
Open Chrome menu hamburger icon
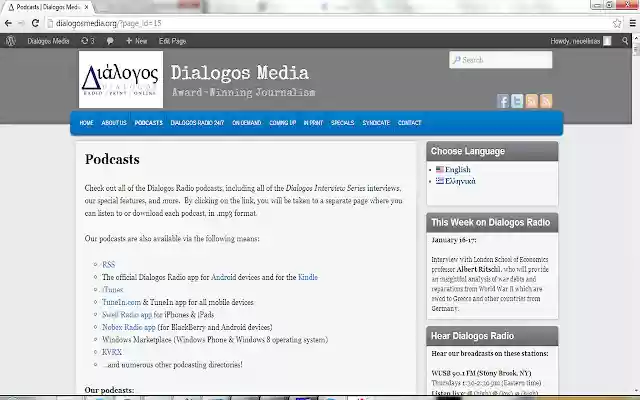632,23
